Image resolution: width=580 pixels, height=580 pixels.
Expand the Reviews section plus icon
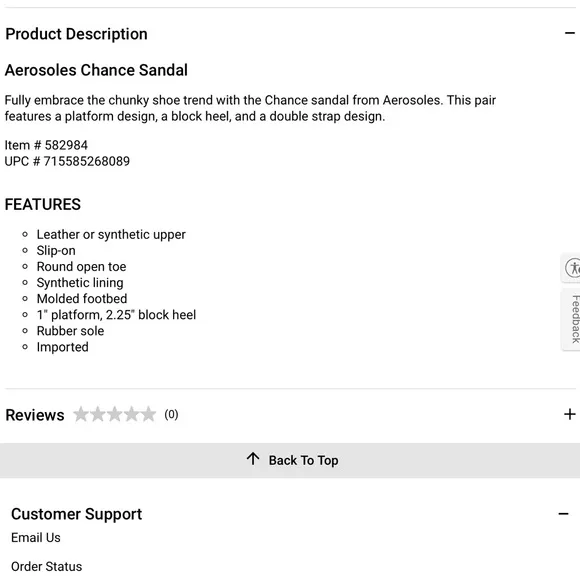570,414
